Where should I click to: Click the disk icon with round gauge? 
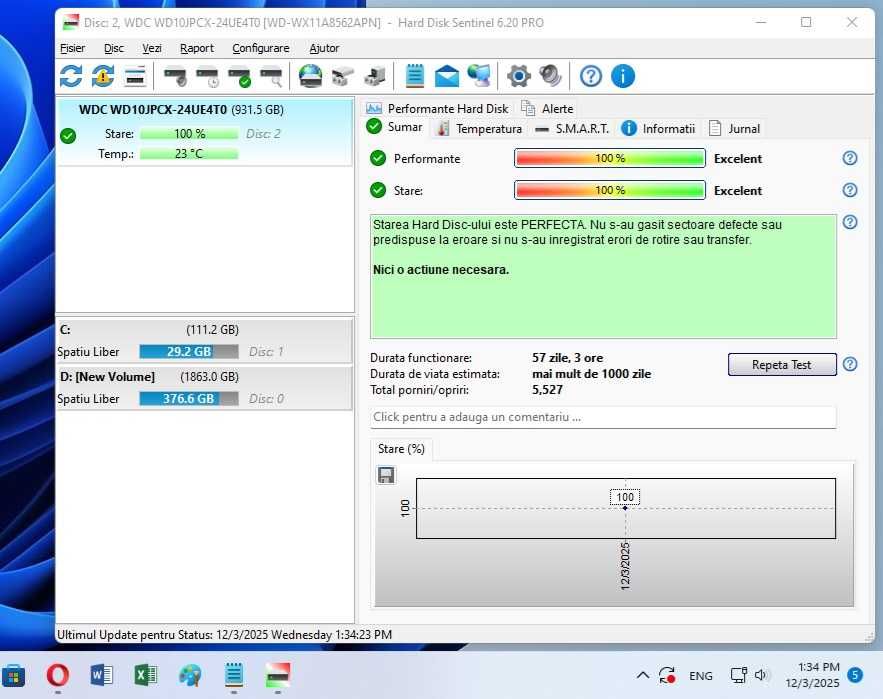175,77
